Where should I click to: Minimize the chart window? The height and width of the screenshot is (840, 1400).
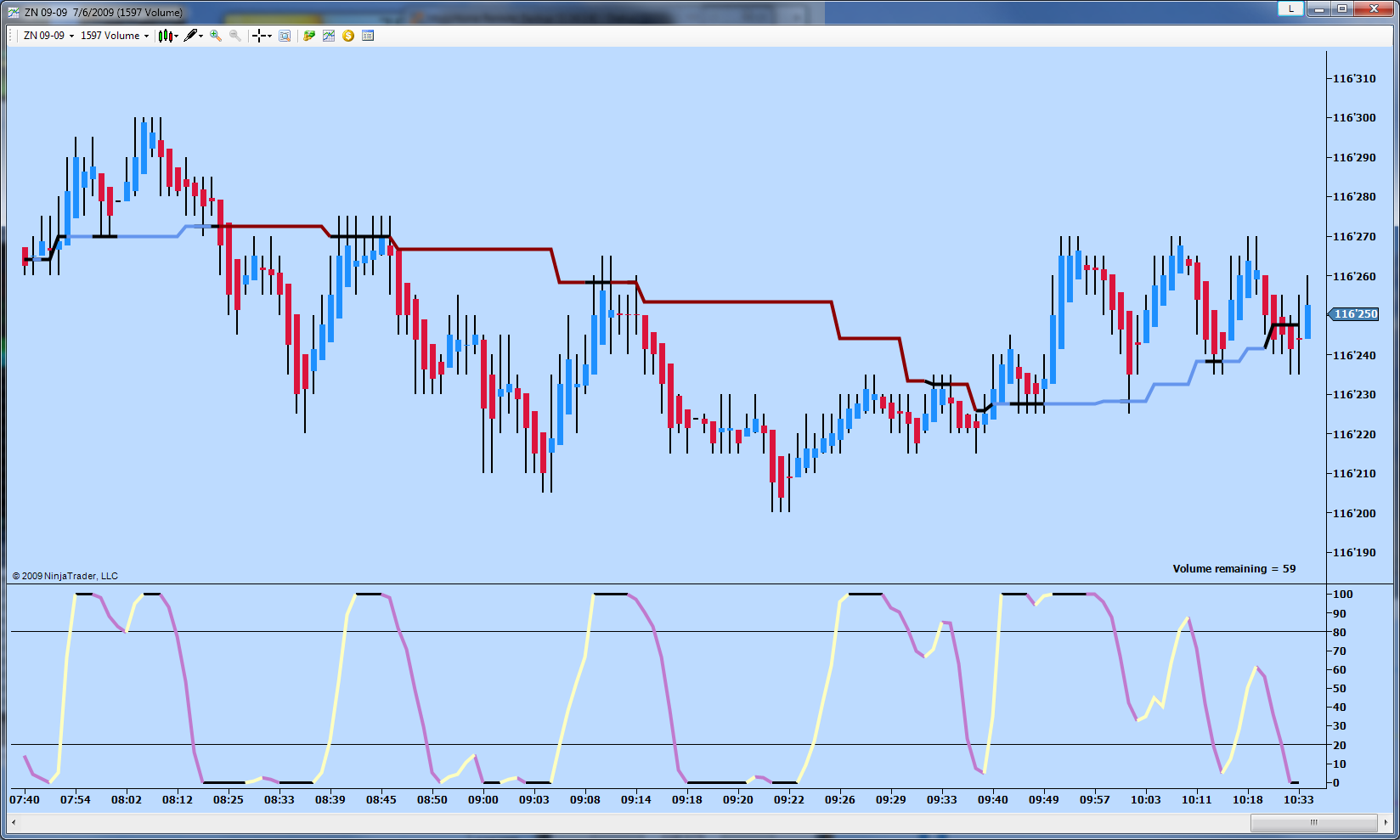[x=1319, y=8]
